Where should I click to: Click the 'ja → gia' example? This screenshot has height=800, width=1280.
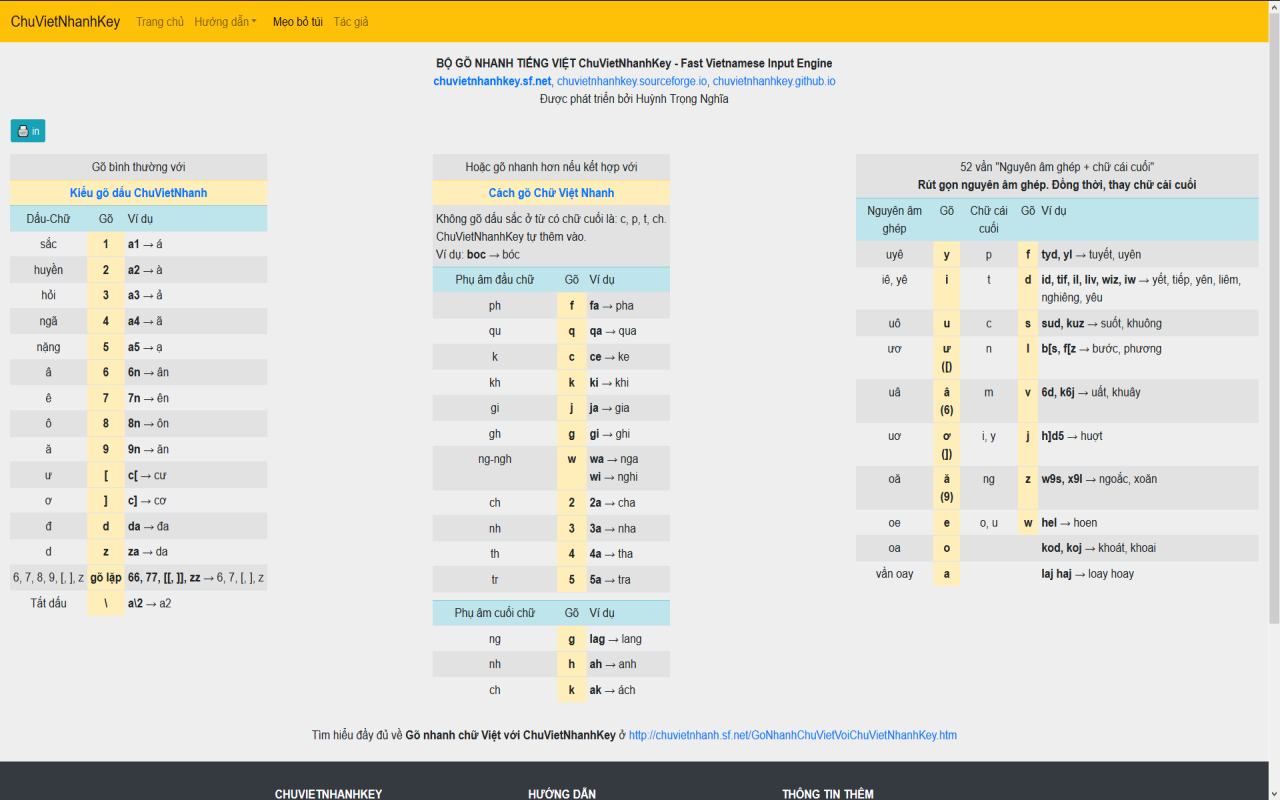pos(609,408)
